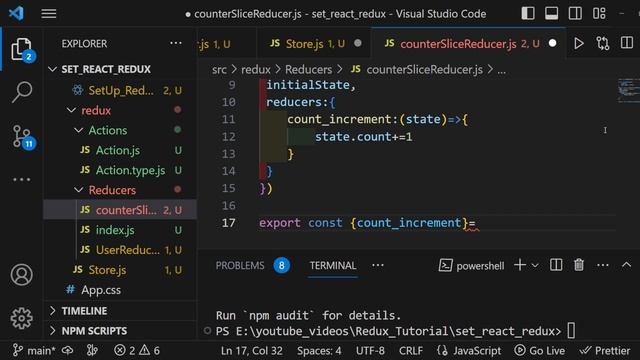This screenshot has height=360, width=640.
Task: Change encoding via 'UTF-8' status item
Action: pyautogui.click(x=370, y=351)
